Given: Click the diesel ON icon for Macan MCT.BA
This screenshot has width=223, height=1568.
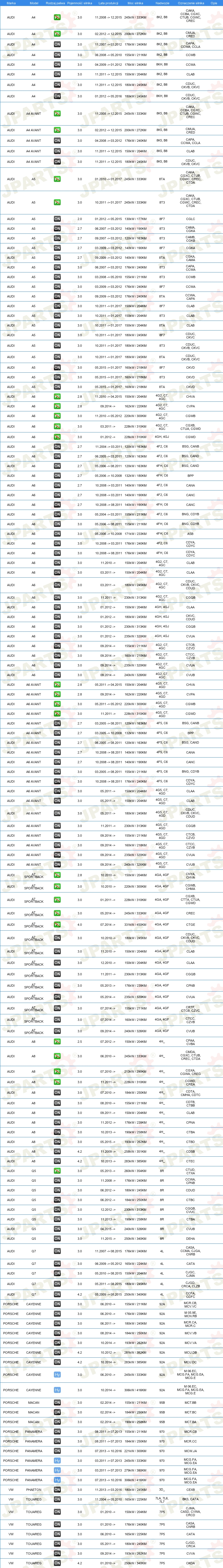Looking at the screenshot, I should pos(57,1422).
